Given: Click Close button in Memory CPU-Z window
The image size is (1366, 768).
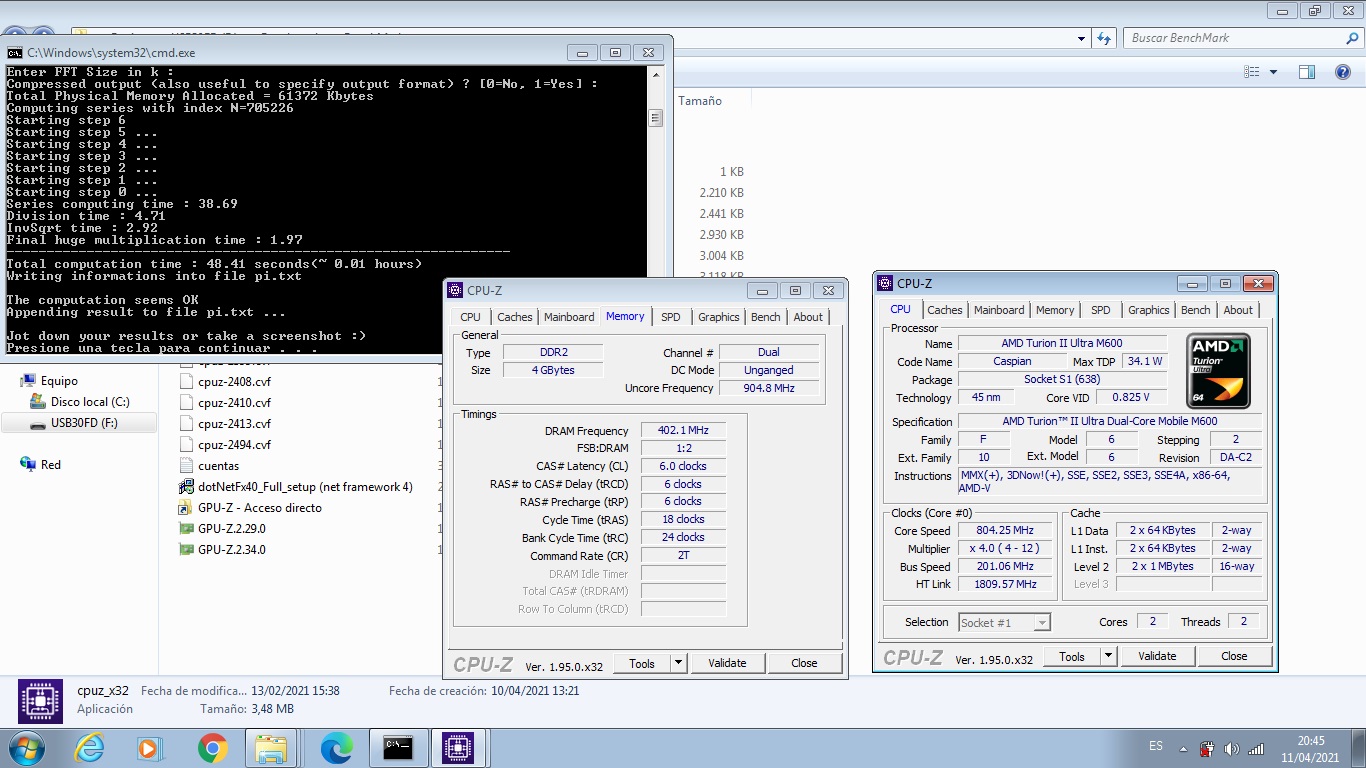Looking at the screenshot, I should [804, 662].
